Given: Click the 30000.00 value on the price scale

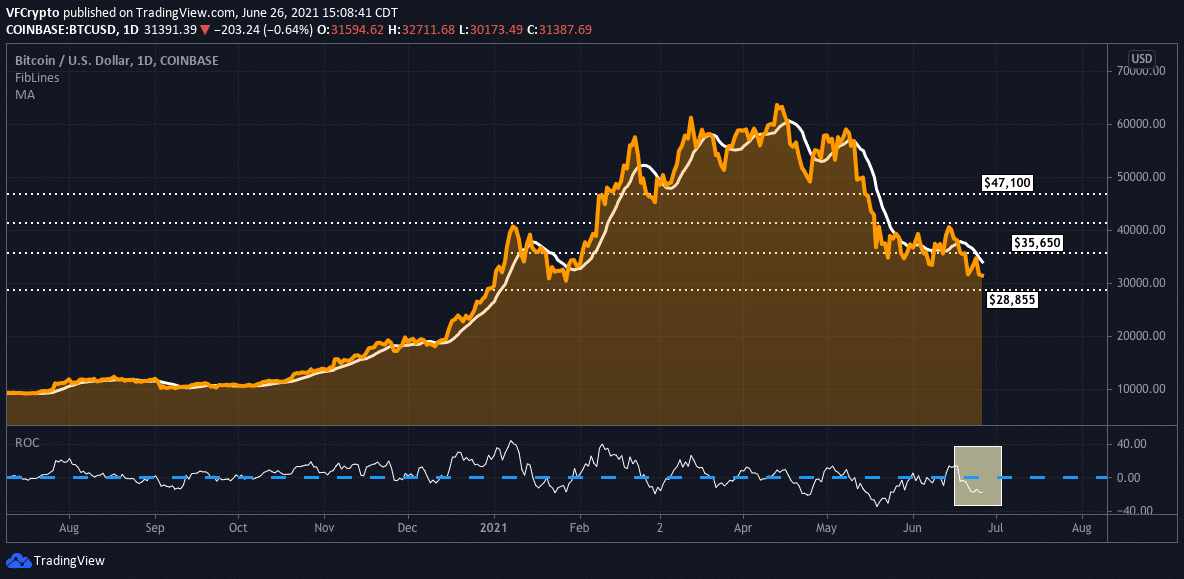Looking at the screenshot, I should pyautogui.click(x=1140, y=283).
